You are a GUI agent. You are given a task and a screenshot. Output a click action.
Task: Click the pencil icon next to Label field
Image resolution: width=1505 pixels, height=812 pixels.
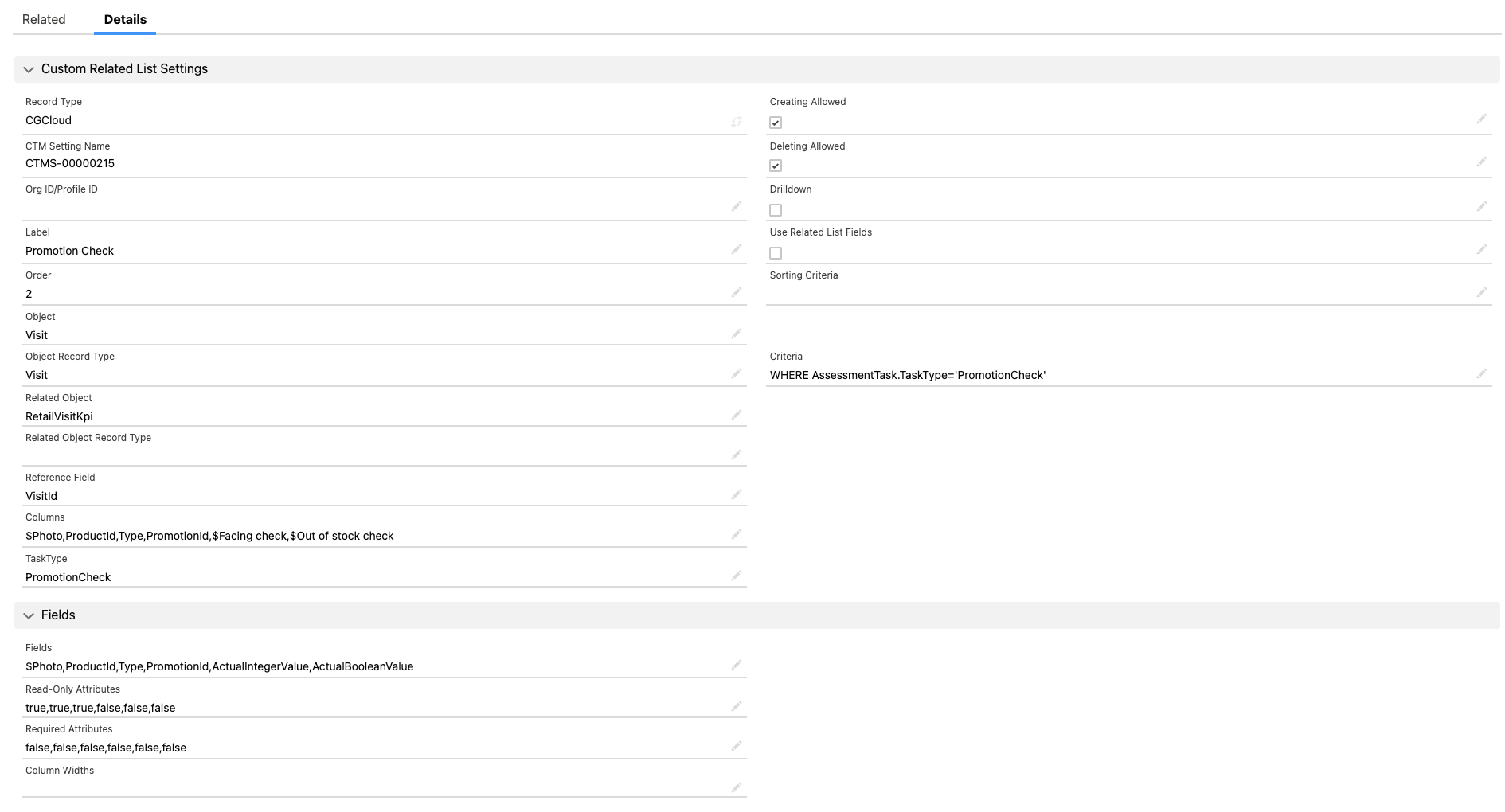click(x=737, y=250)
